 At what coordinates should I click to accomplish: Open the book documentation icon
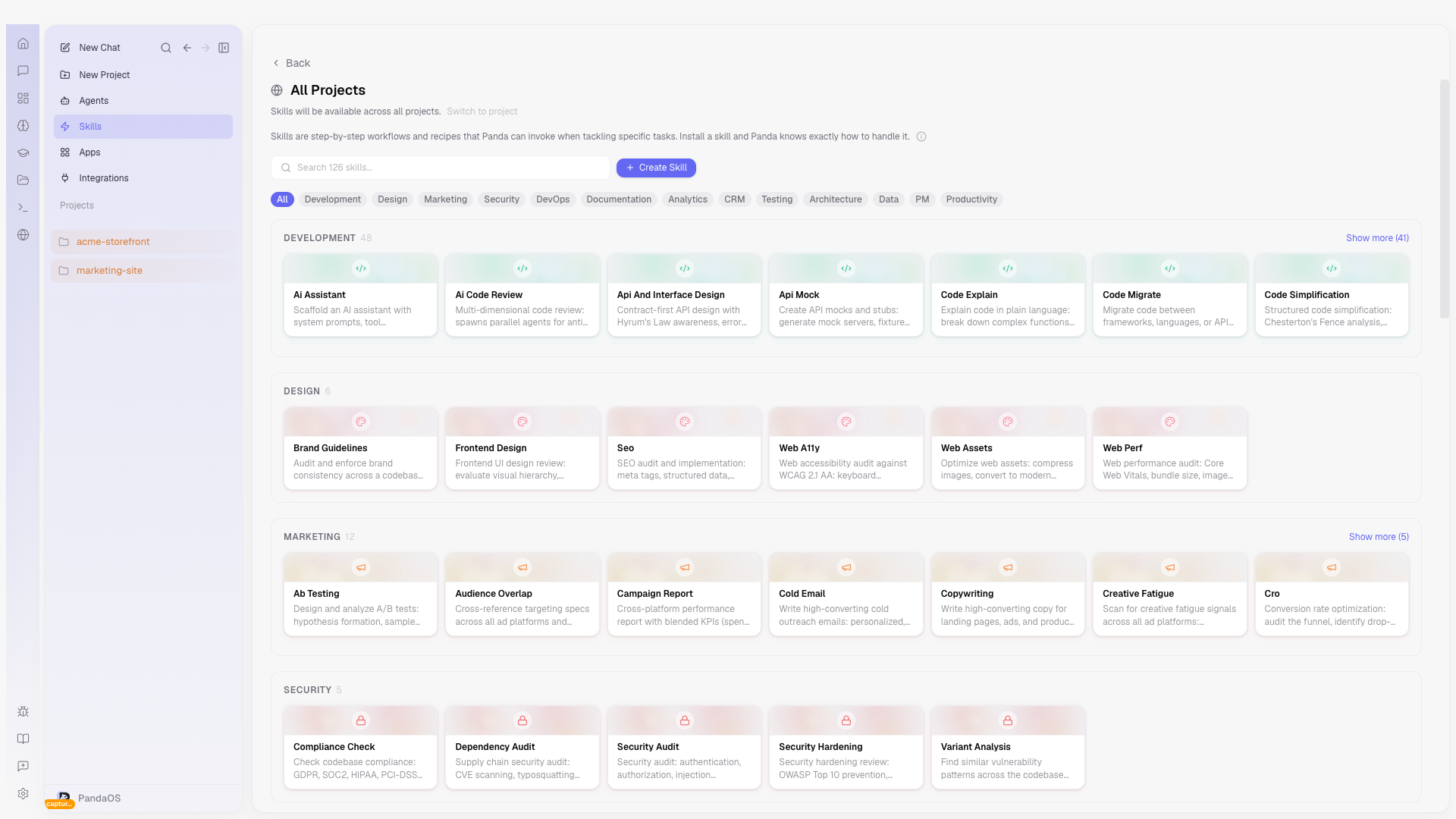(23, 739)
